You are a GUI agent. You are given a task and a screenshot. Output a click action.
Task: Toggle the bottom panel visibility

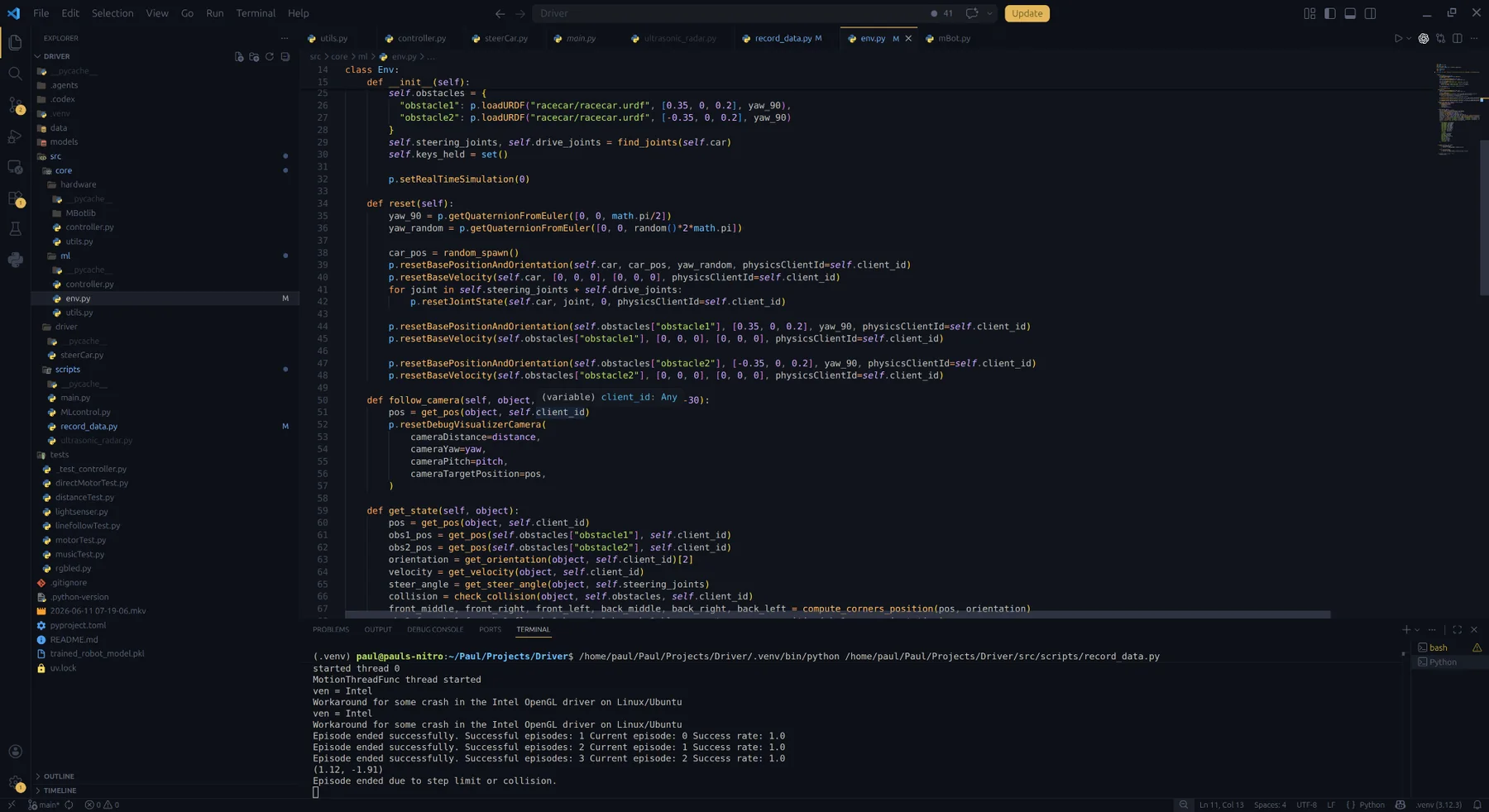[1350, 13]
